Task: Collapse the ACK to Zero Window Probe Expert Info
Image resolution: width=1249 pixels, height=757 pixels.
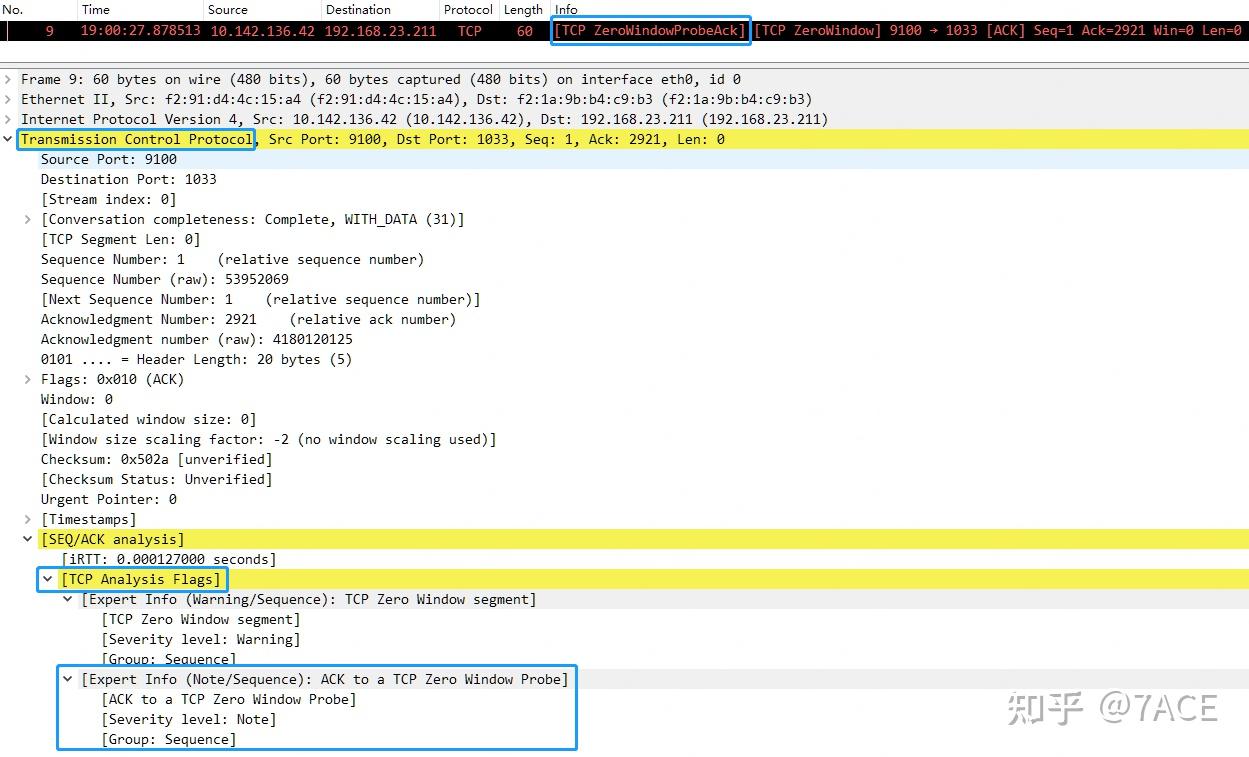Action: pyautogui.click(x=66, y=679)
